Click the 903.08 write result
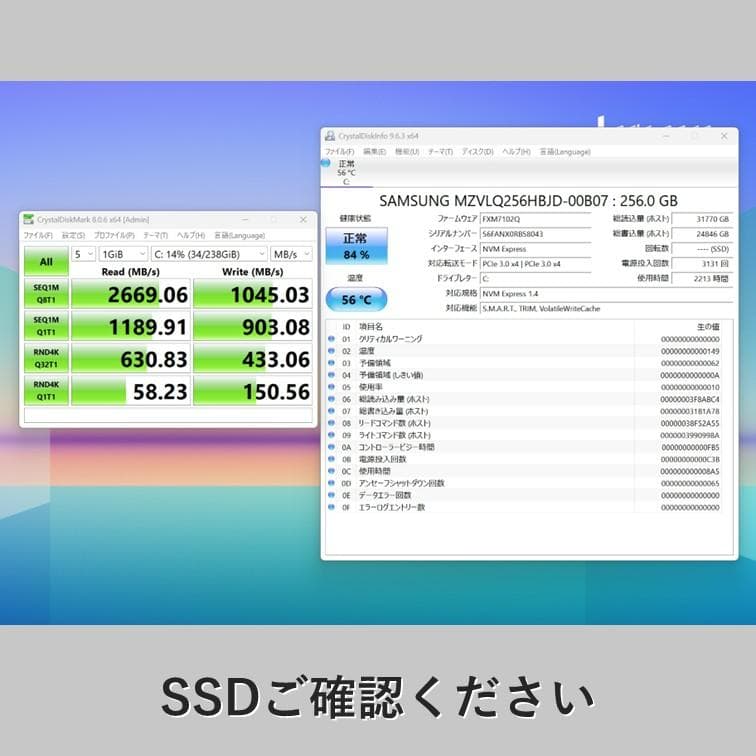 pos(253,326)
